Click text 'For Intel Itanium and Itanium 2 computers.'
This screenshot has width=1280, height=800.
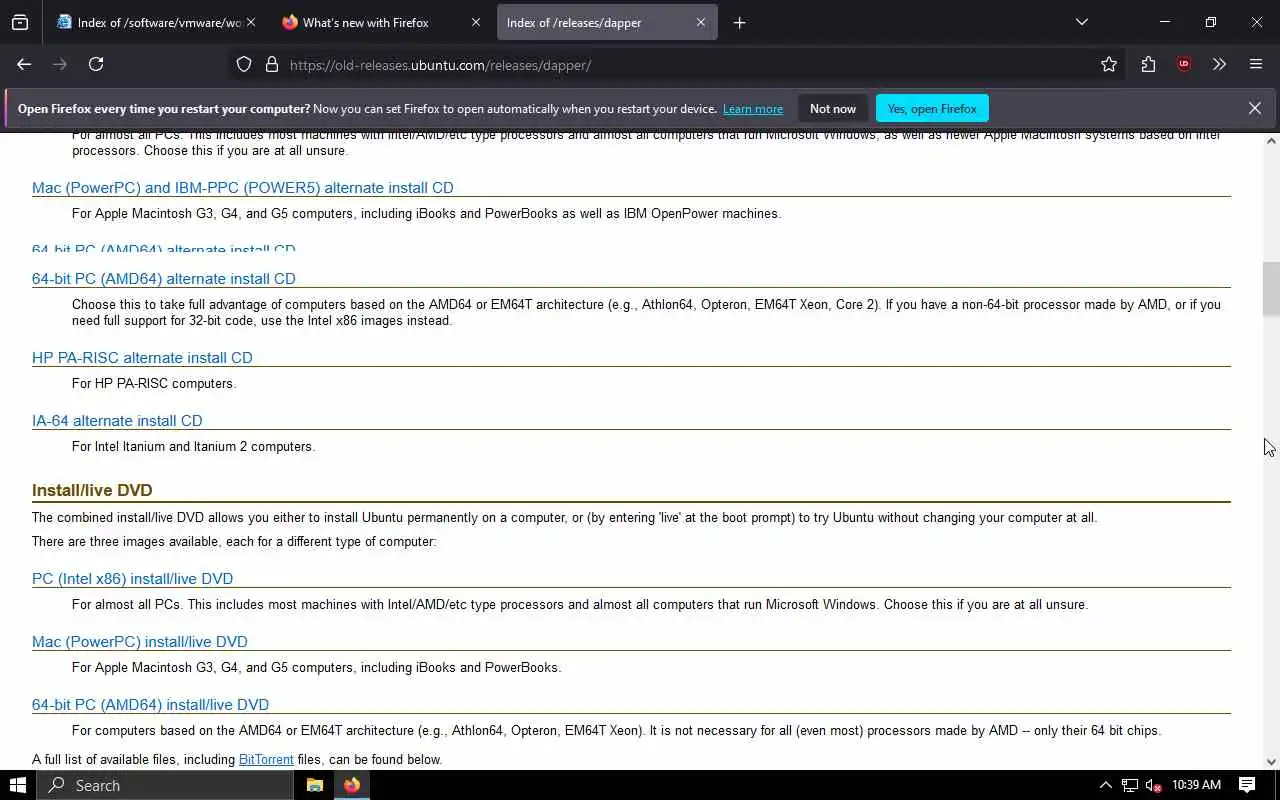pyautogui.click(x=193, y=447)
